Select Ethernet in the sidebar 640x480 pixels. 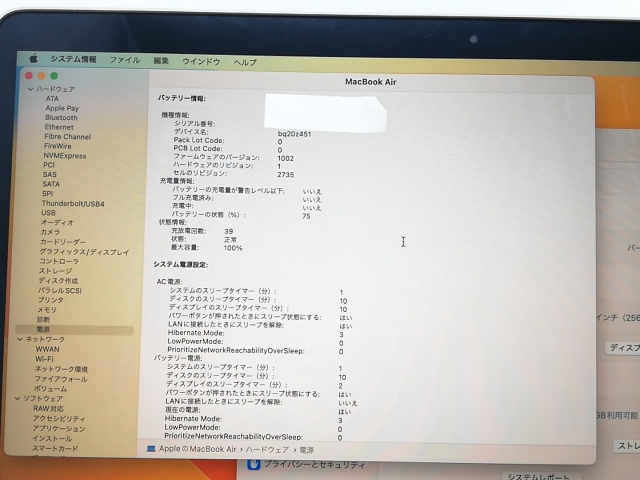tap(59, 127)
